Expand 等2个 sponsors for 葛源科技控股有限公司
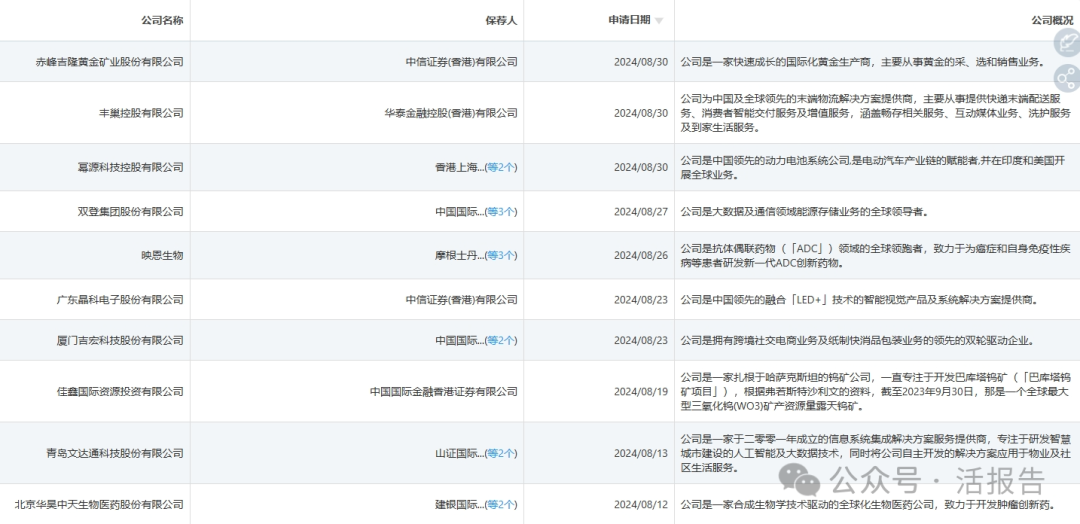 click(501, 167)
